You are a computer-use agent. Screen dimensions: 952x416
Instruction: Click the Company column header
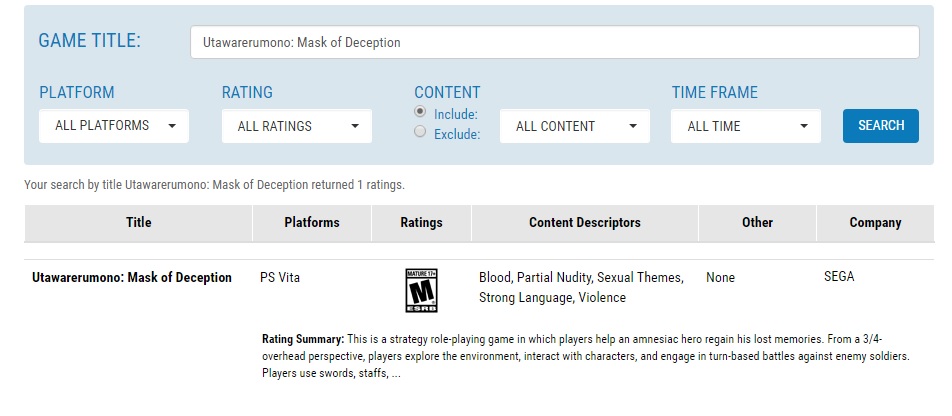point(875,223)
